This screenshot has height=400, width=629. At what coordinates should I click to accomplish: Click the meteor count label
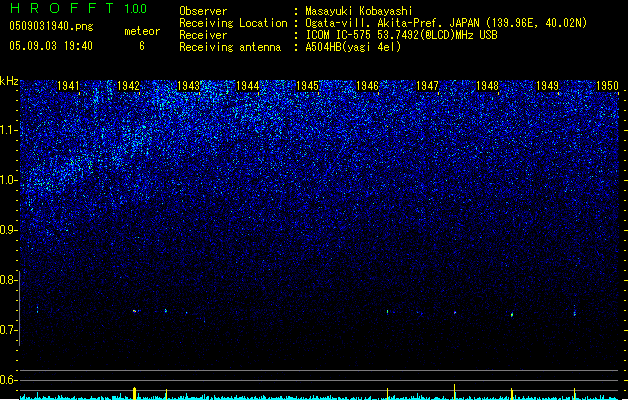click(142, 31)
